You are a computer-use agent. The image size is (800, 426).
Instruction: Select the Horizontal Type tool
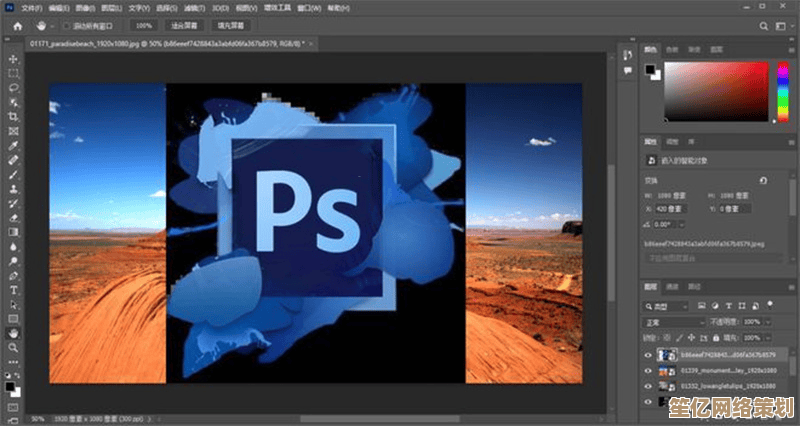point(13,290)
